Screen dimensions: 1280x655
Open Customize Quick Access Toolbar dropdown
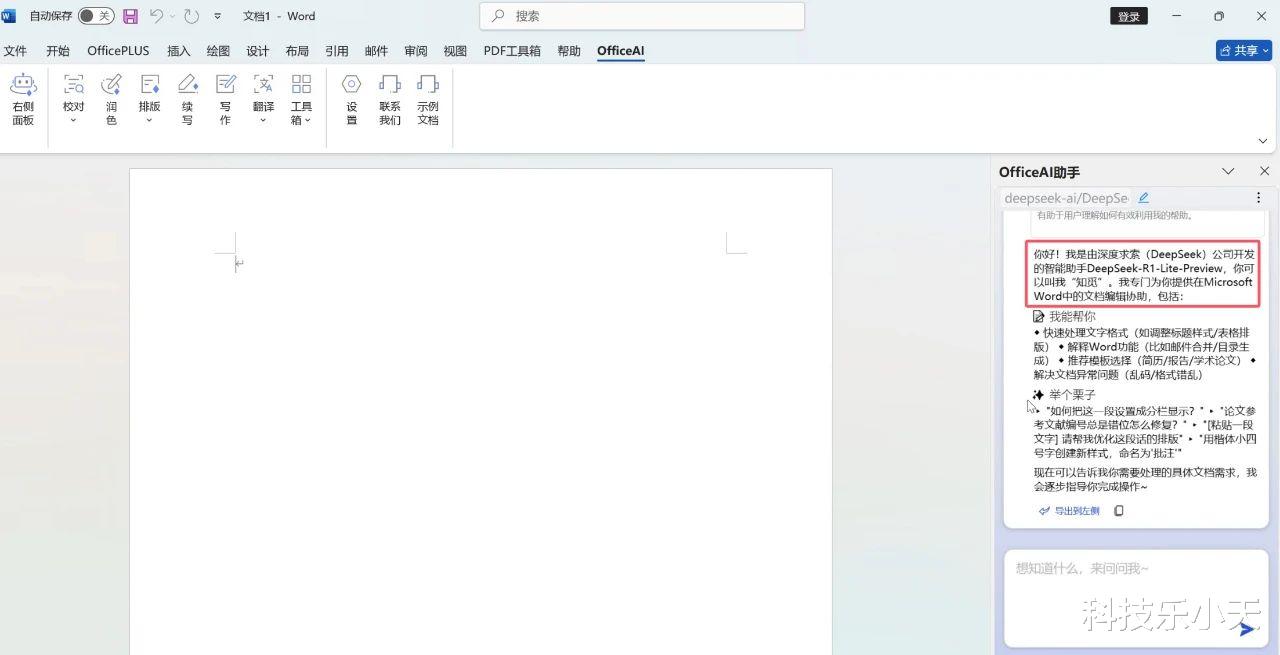(218, 16)
